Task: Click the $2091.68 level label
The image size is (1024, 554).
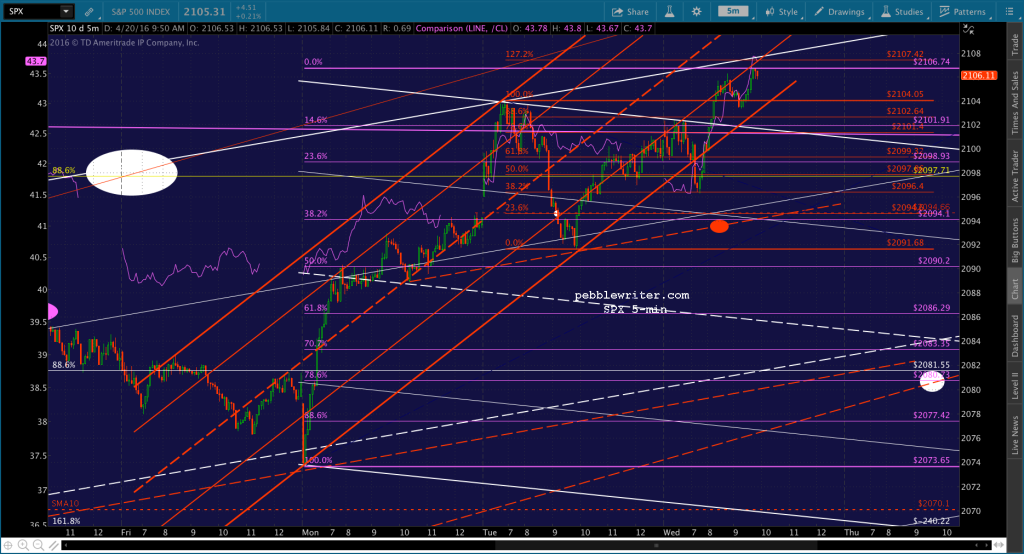Action: pyautogui.click(x=905, y=243)
